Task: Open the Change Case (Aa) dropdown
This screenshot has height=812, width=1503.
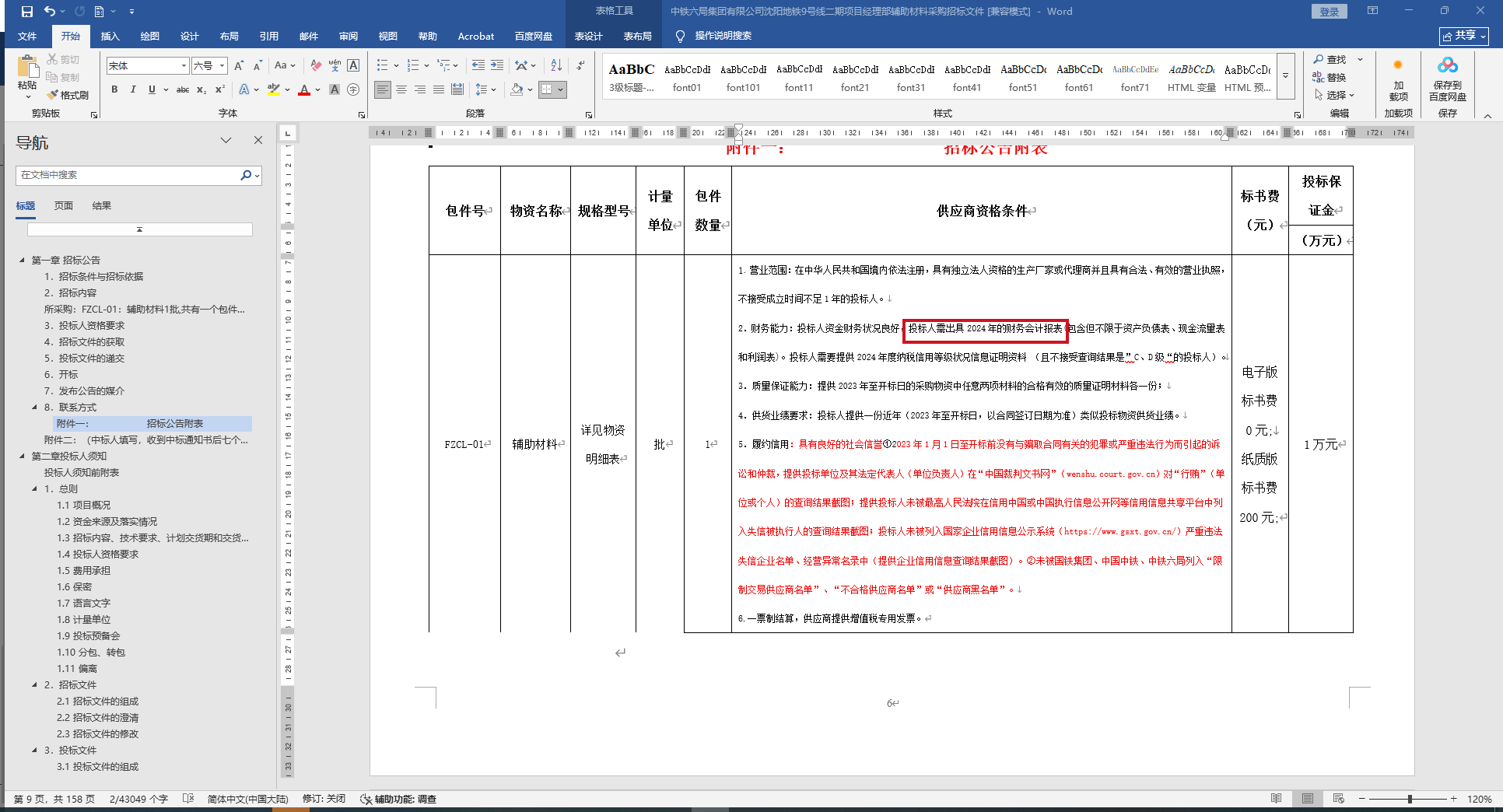Action: click(x=285, y=66)
